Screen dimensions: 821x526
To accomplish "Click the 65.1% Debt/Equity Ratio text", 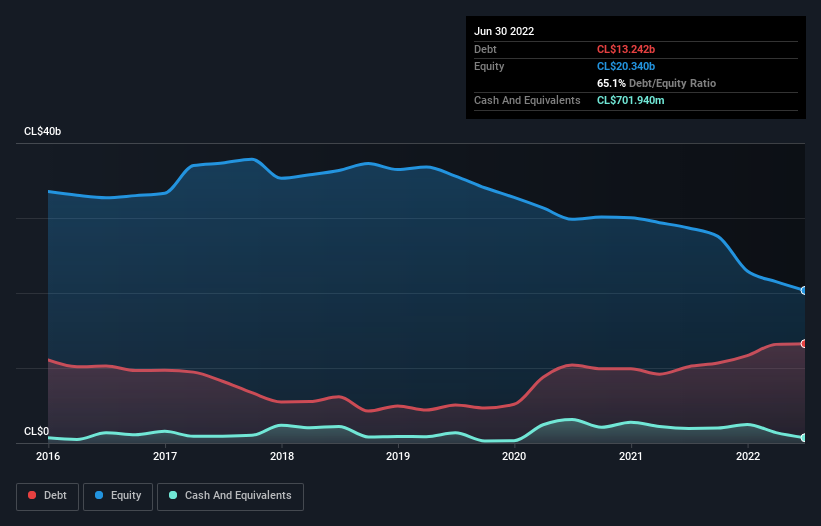I will pyautogui.click(x=656, y=83).
